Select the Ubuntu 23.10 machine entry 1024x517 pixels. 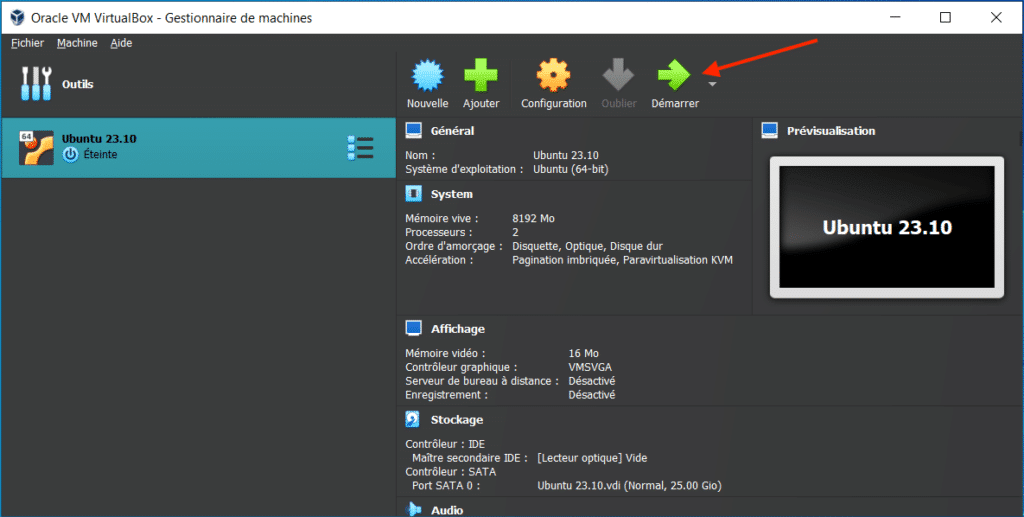(199, 148)
